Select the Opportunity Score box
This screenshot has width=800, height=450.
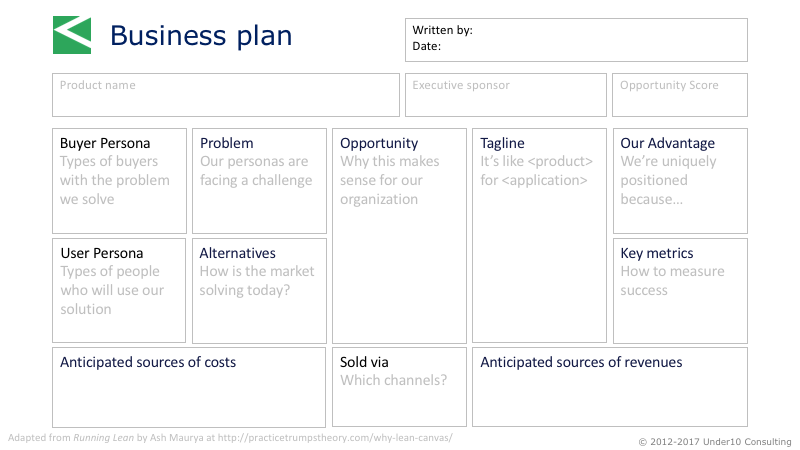[680, 95]
